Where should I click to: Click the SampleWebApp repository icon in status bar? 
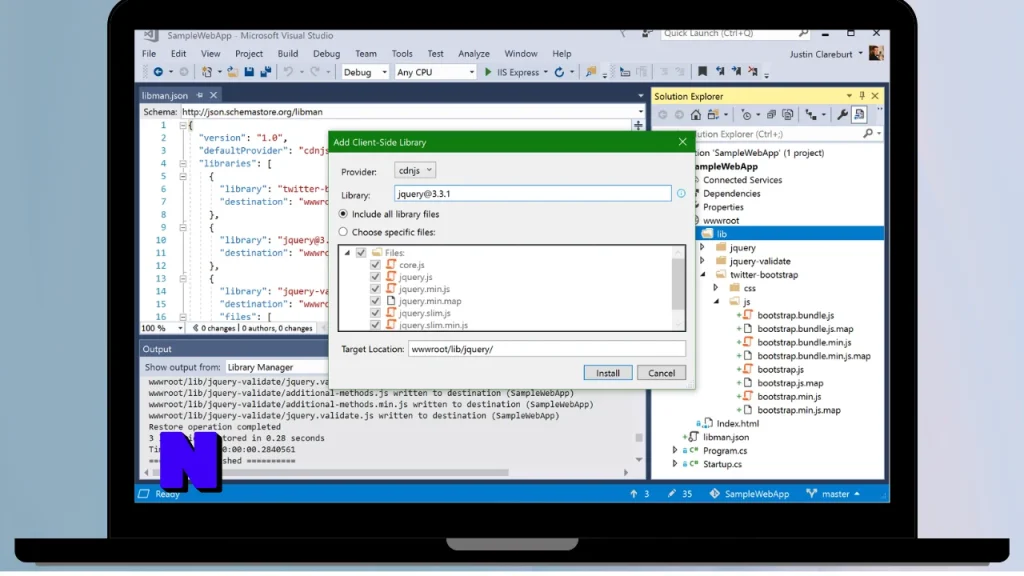point(714,494)
